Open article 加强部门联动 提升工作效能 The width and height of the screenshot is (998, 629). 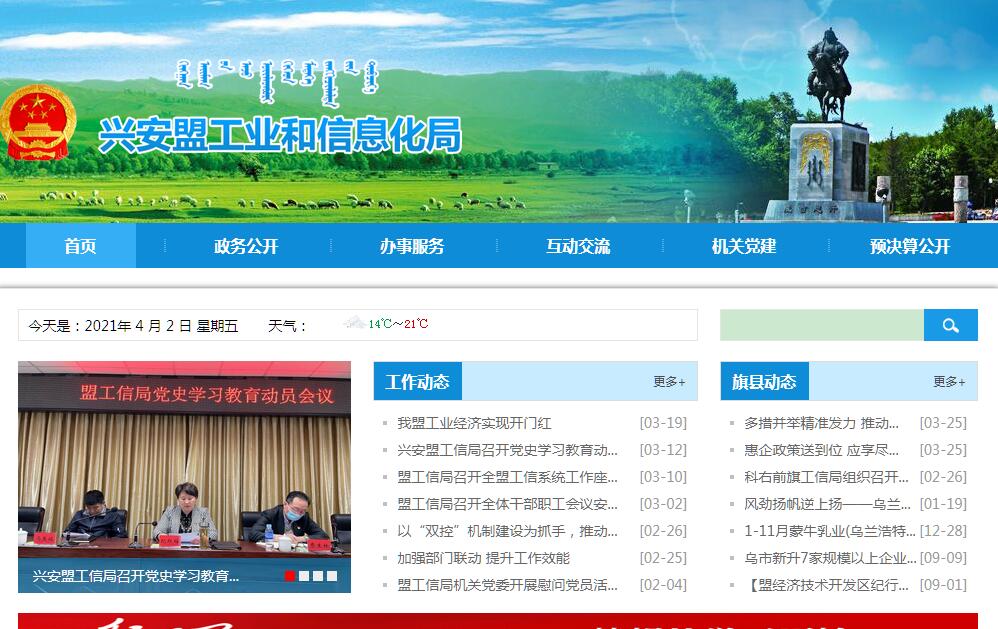[x=484, y=558]
